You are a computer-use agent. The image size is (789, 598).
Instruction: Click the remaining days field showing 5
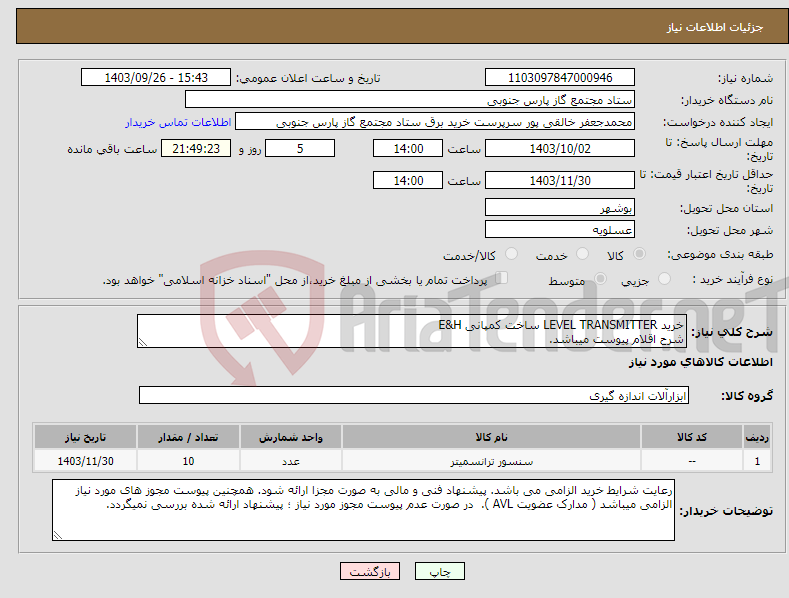coord(300,148)
